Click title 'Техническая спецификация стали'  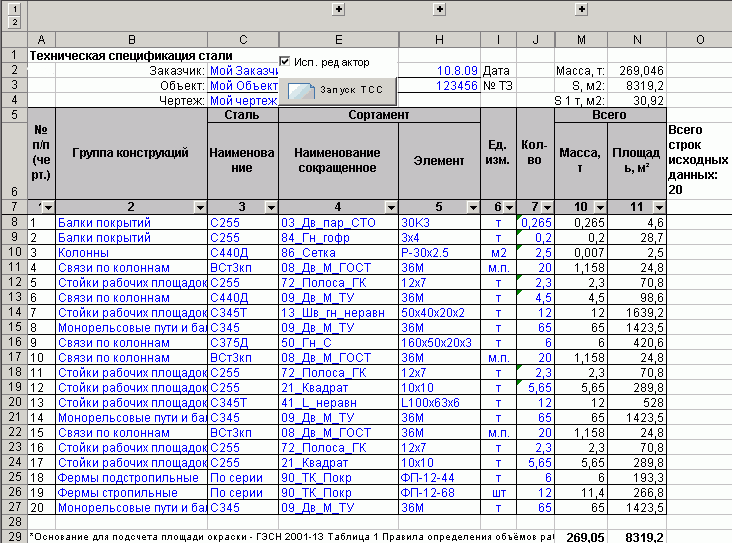pos(131,56)
